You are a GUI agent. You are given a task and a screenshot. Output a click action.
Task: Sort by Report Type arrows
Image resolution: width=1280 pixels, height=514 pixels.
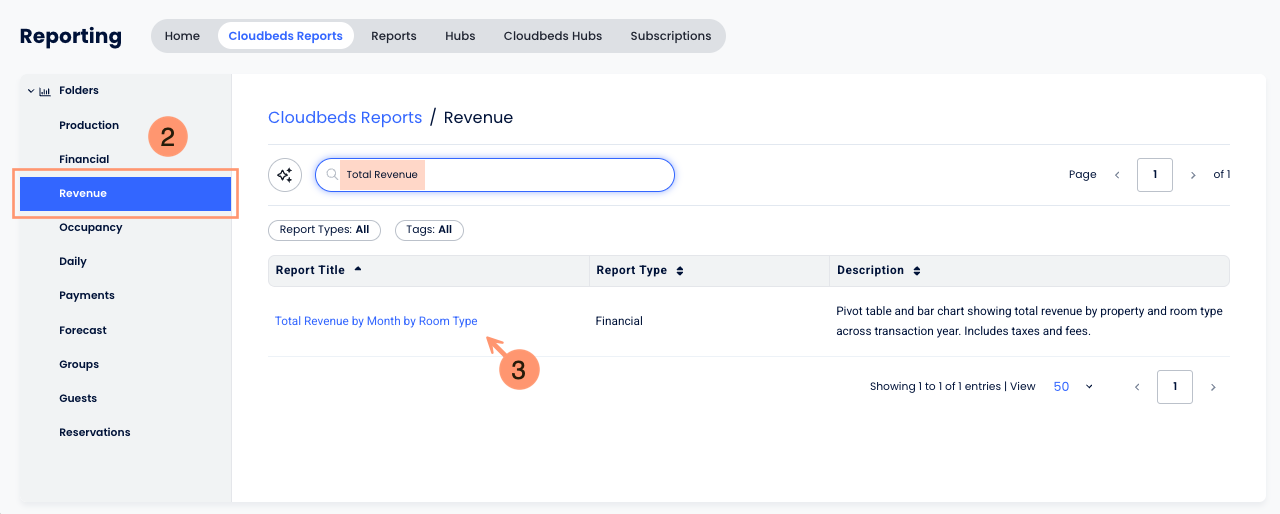coord(680,271)
